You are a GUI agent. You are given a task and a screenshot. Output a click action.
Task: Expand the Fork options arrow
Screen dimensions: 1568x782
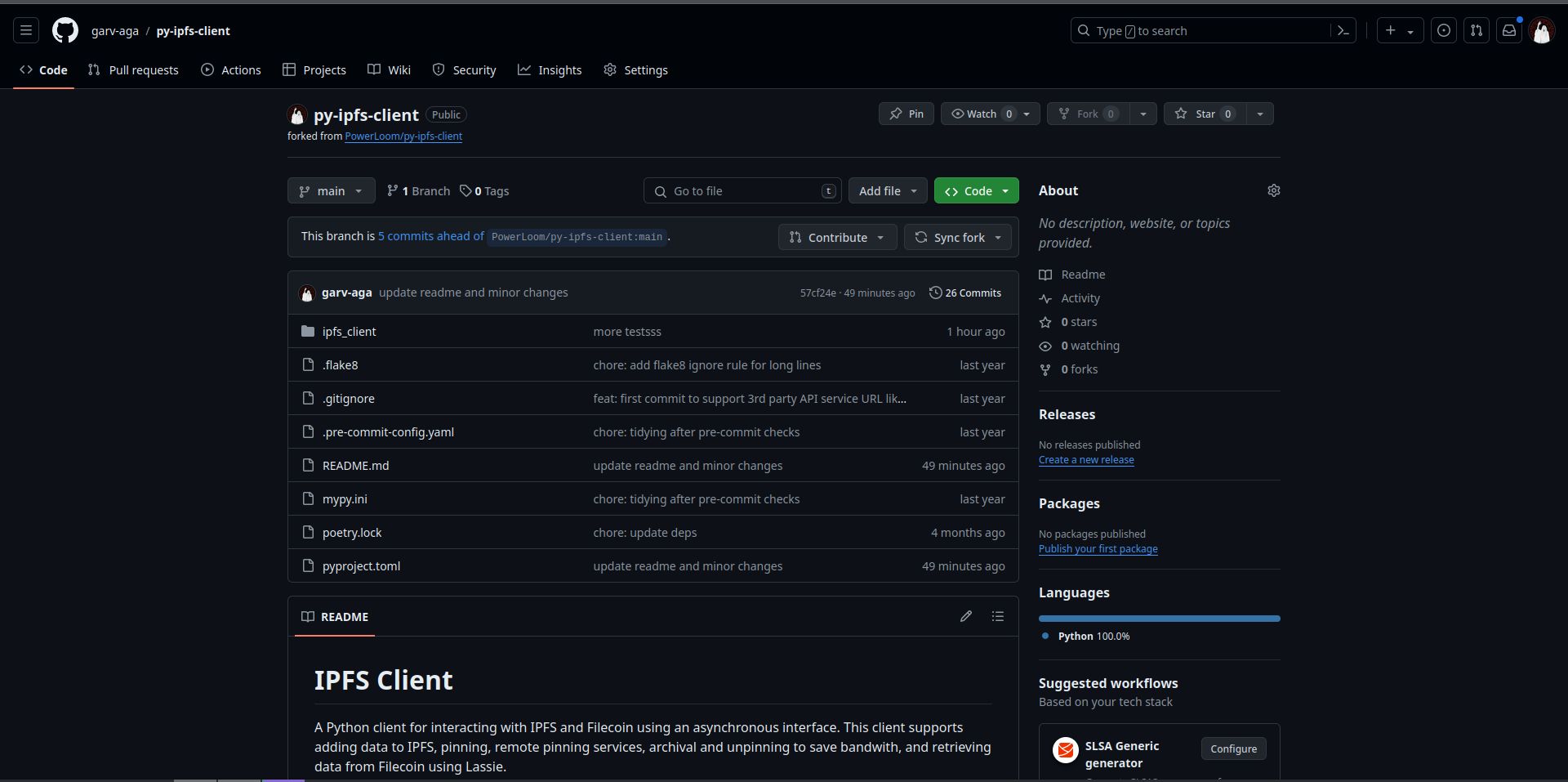click(1143, 114)
